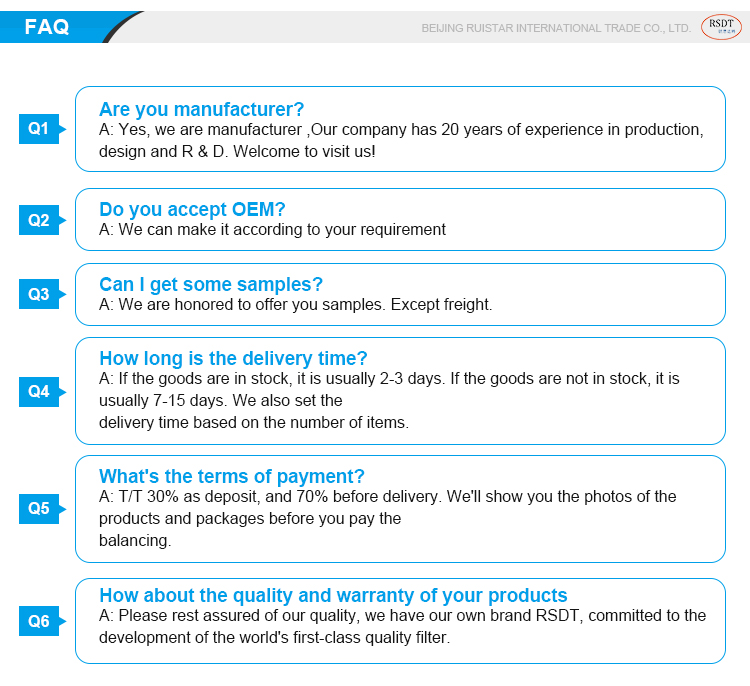Open the 'Do you accept OEM?' question
Viewport: 750px width, 686px height.
pyautogui.click(x=192, y=209)
